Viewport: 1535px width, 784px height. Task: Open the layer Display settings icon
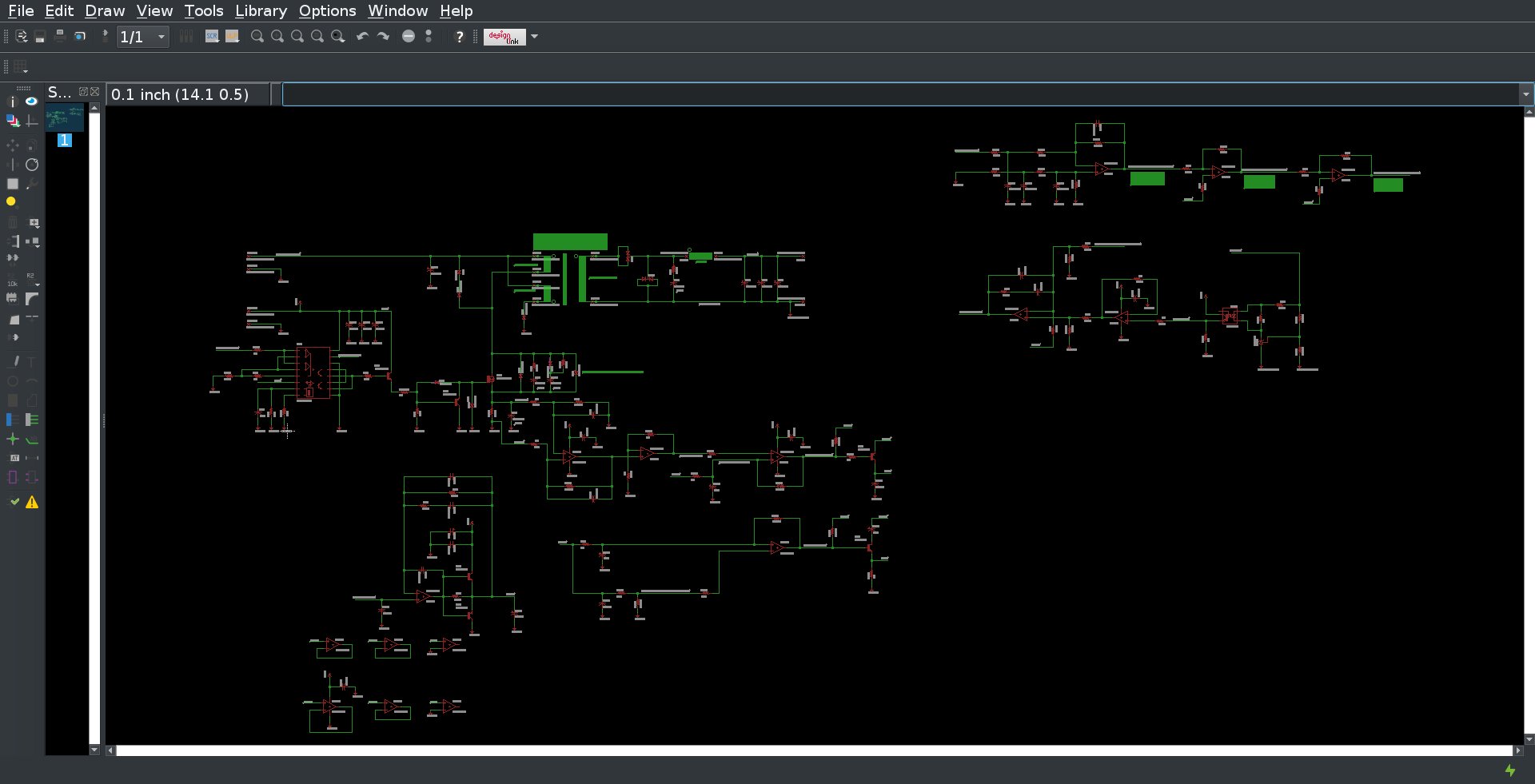(13, 121)
